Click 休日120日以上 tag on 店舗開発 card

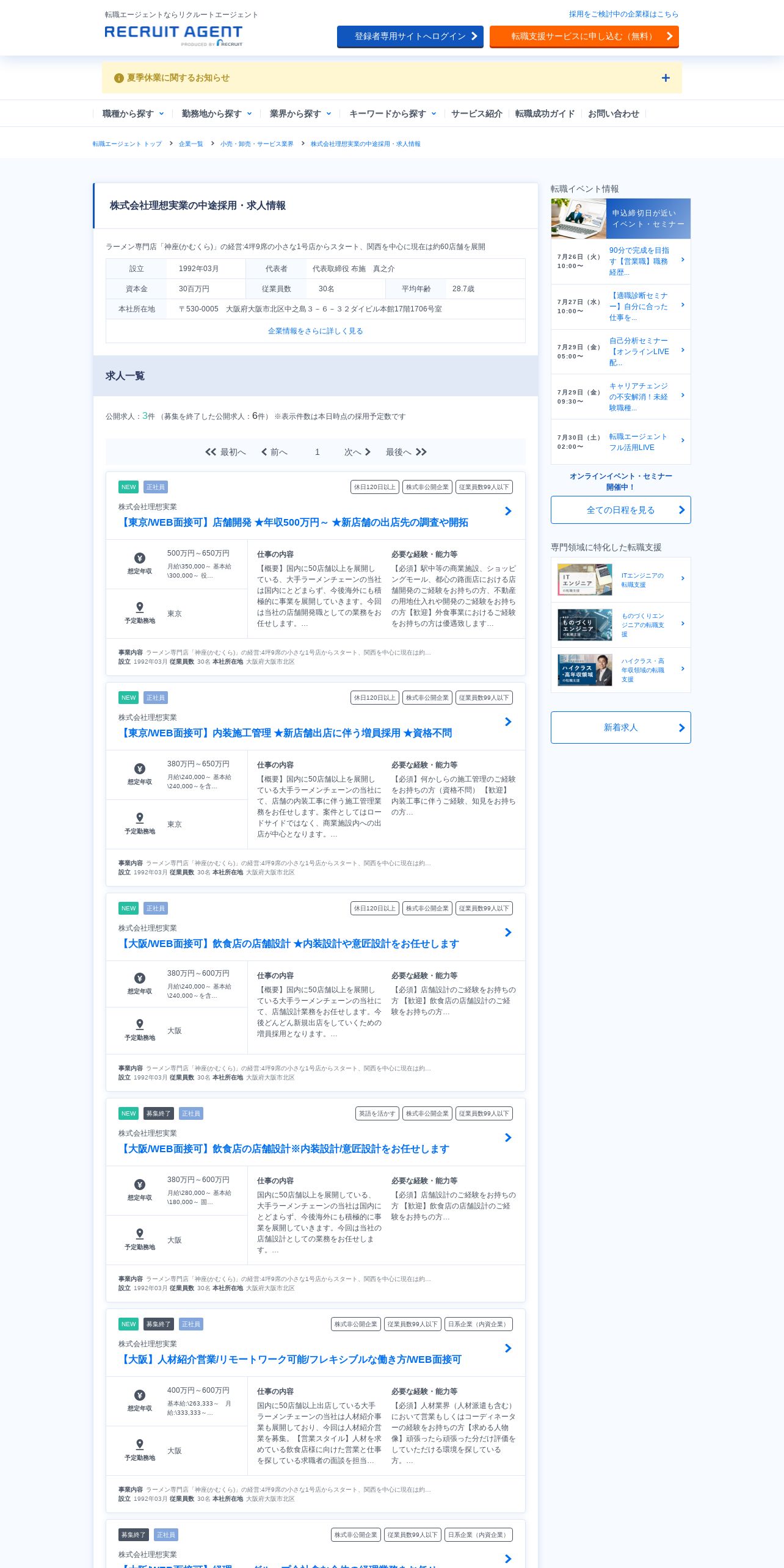tap(375, 487)
